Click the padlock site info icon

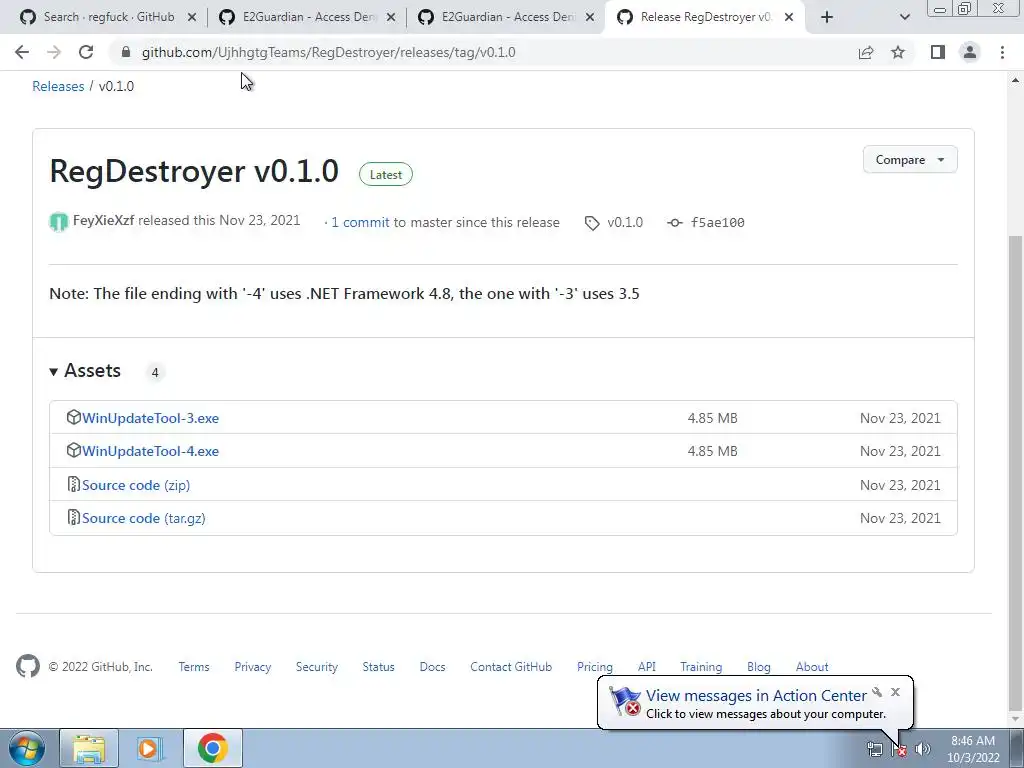tap(126, 52)
